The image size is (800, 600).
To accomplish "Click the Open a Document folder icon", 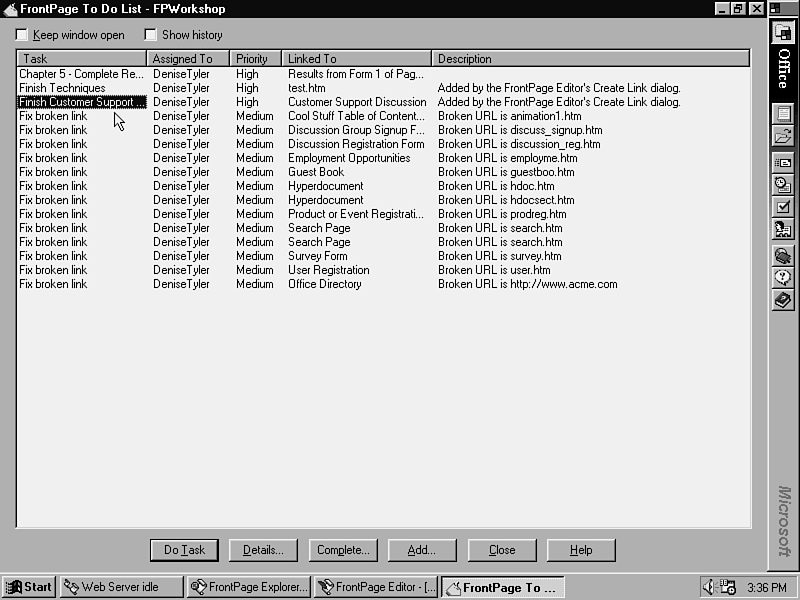I will (783, 136).
